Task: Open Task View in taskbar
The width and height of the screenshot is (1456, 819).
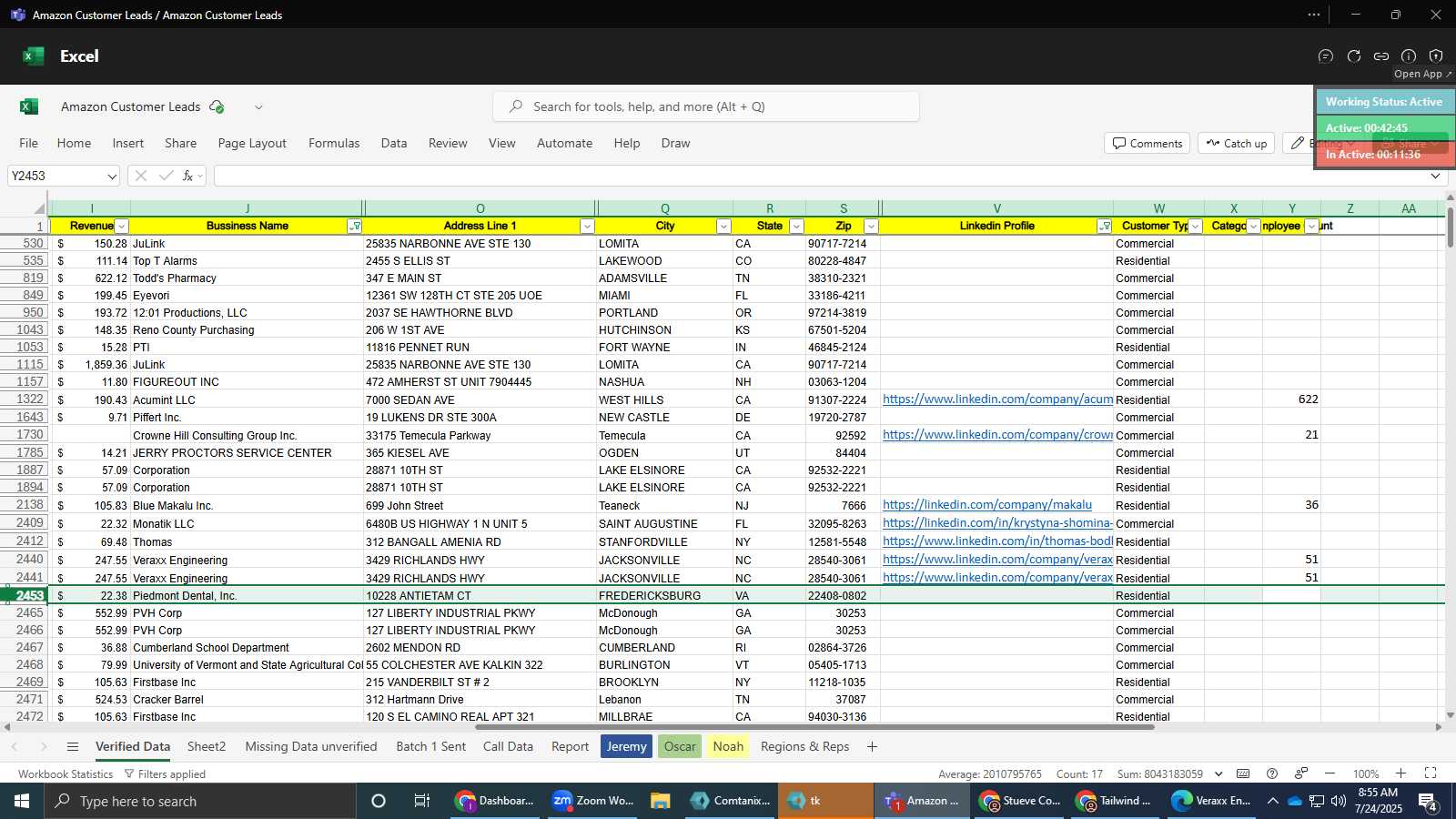Action: coord(422,801)
